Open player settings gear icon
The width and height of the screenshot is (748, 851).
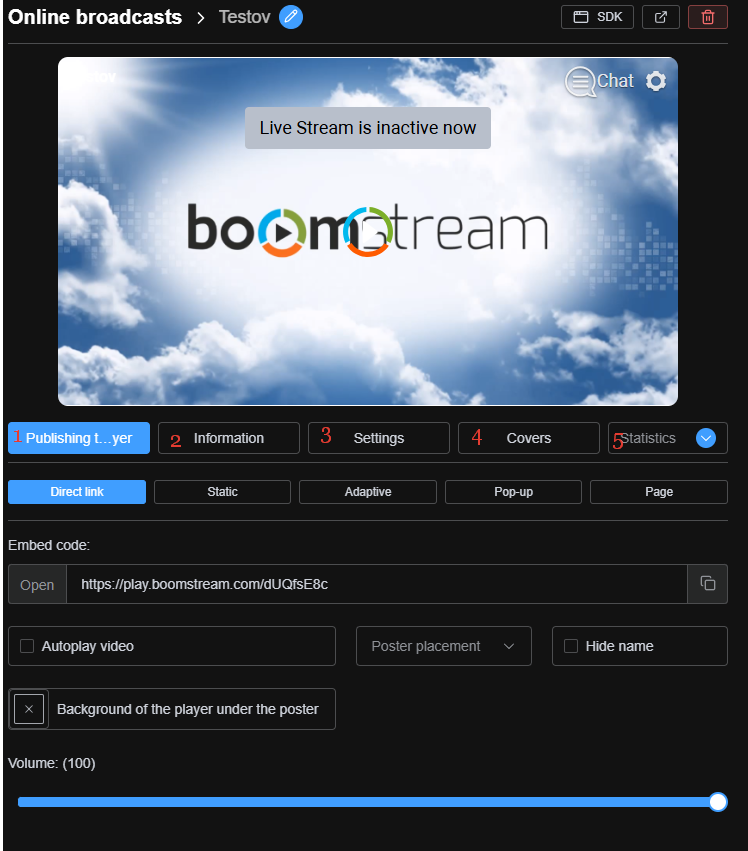point(656,81)
